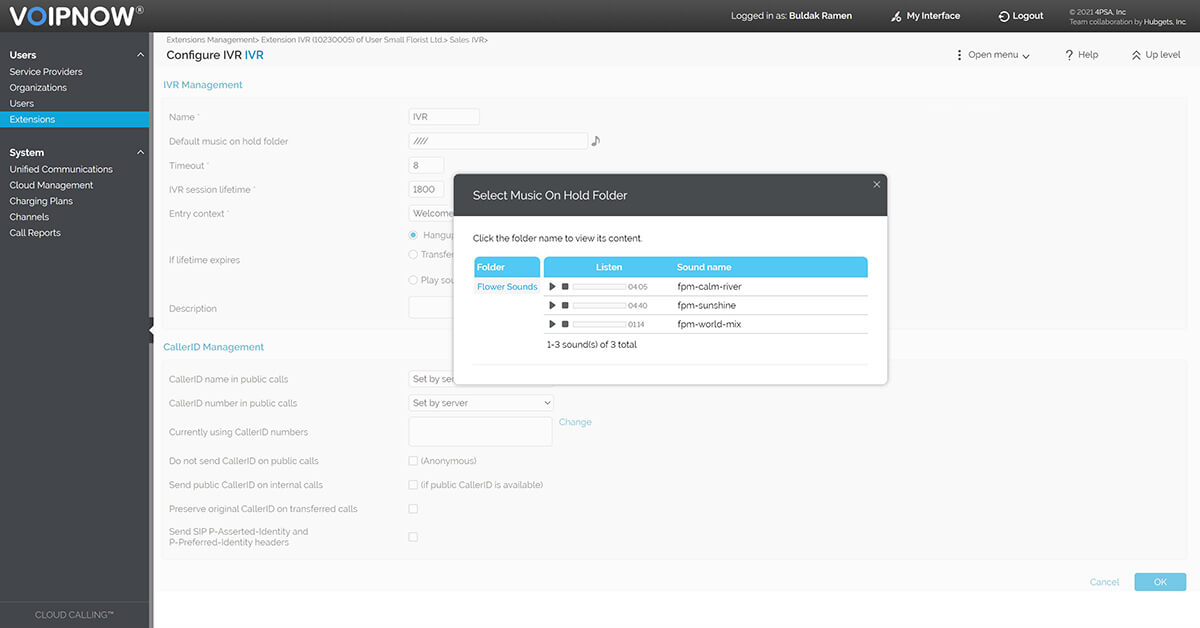
Task: Open the CallerID number Set by server dropdown
Action: [x=481, y=403]
